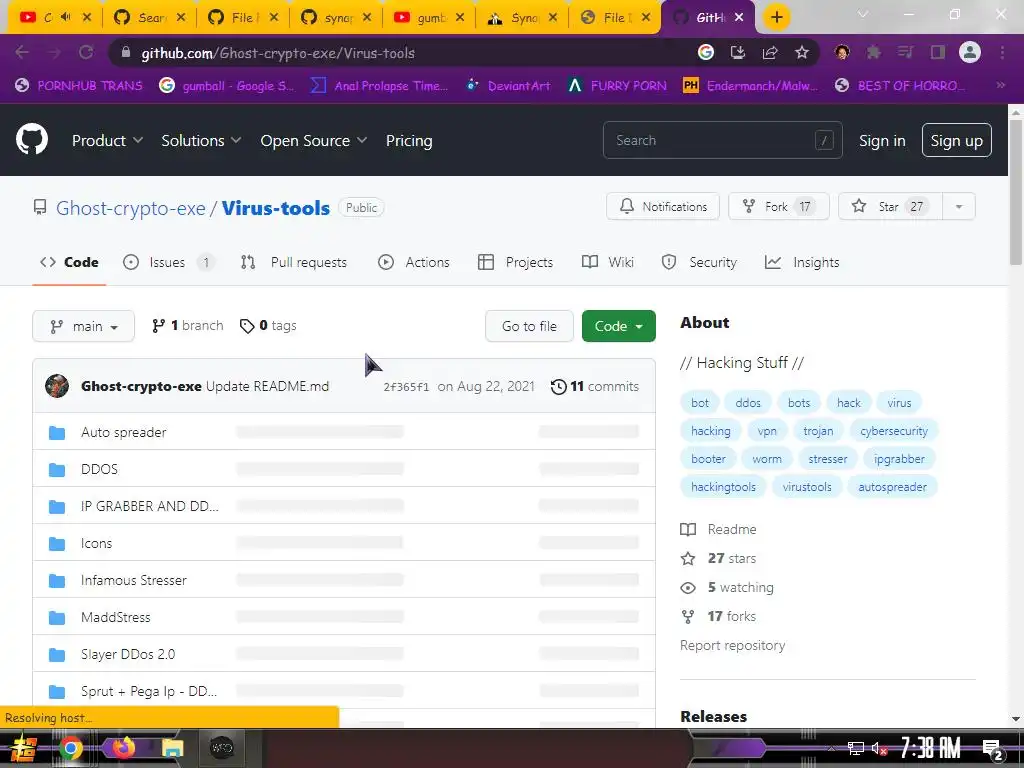The height and width of the screenshot is (768, 1024).
Task: Go back with browser back arrow
Action: pyautogui.click(x=22, y=53)
